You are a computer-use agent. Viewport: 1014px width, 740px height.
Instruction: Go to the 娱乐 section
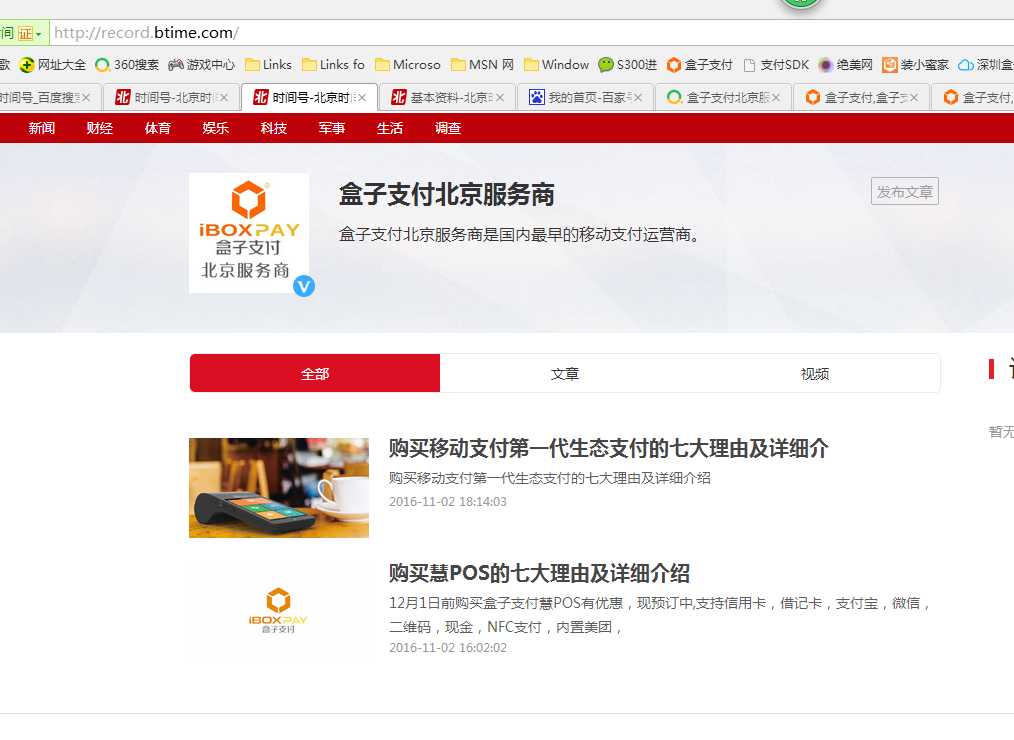[x=215, y=128]
